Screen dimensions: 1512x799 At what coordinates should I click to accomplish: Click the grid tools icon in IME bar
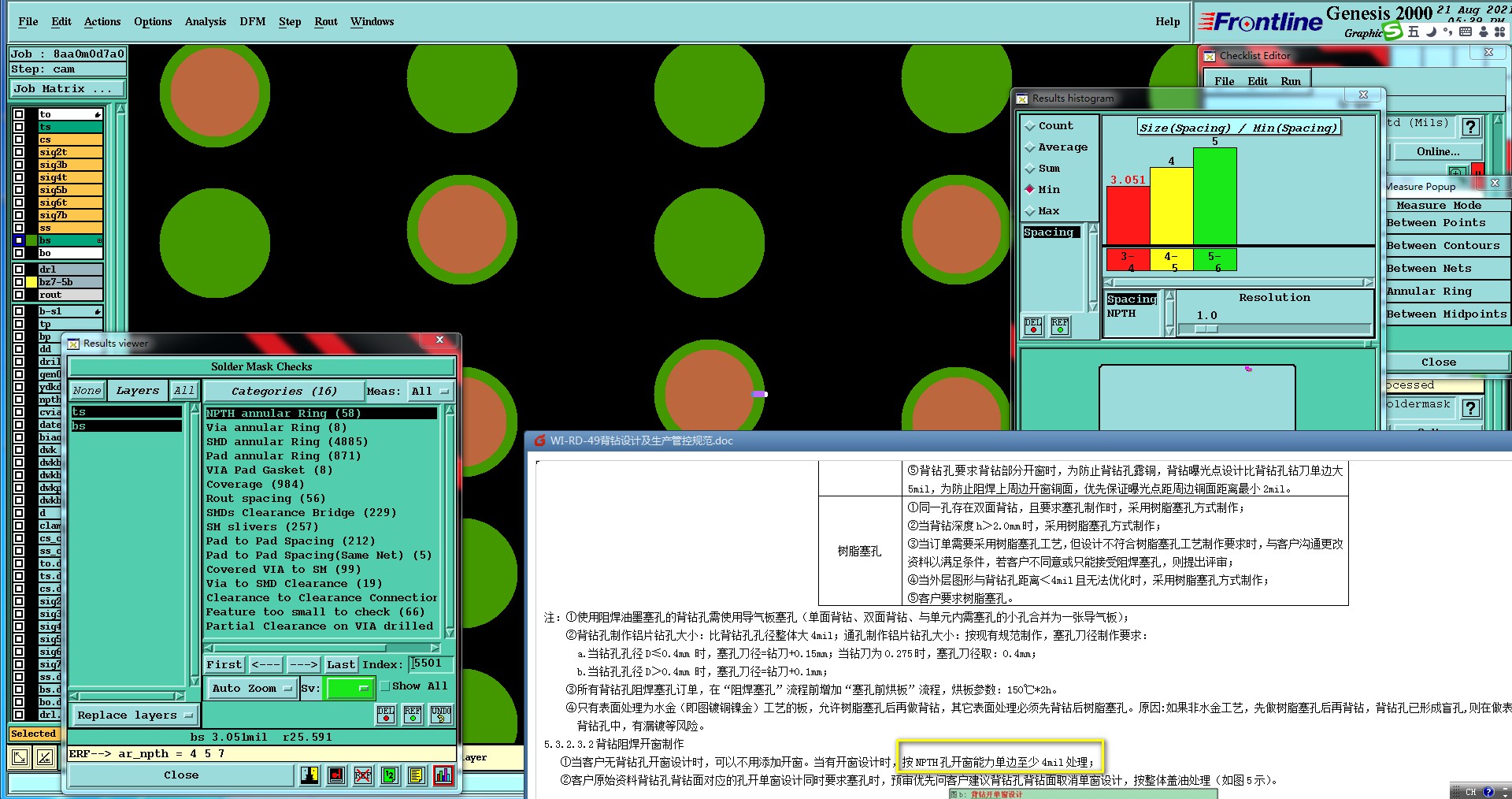point(1500,32)
